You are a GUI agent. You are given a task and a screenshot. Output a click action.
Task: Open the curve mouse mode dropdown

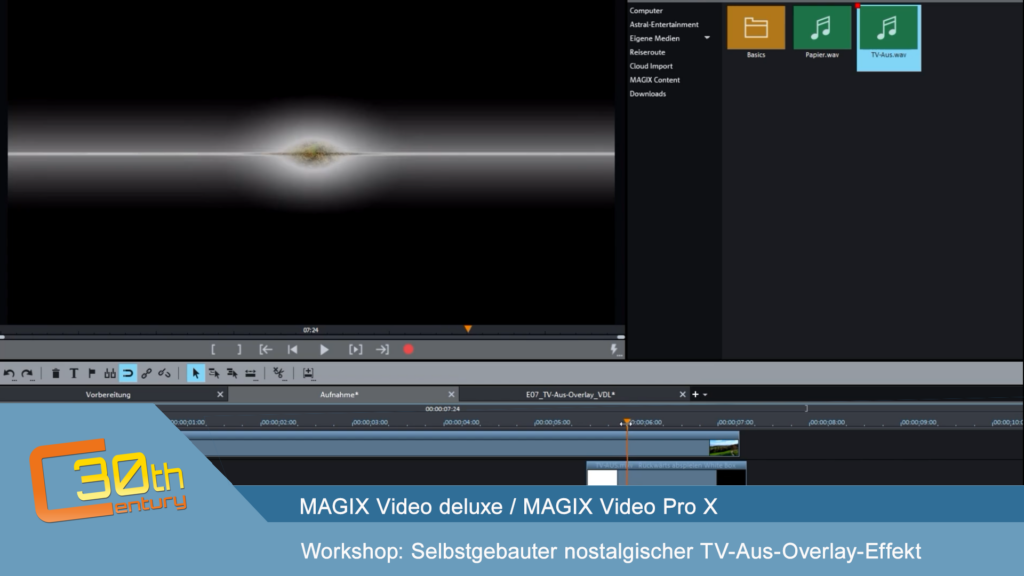(x=251, y=374)
